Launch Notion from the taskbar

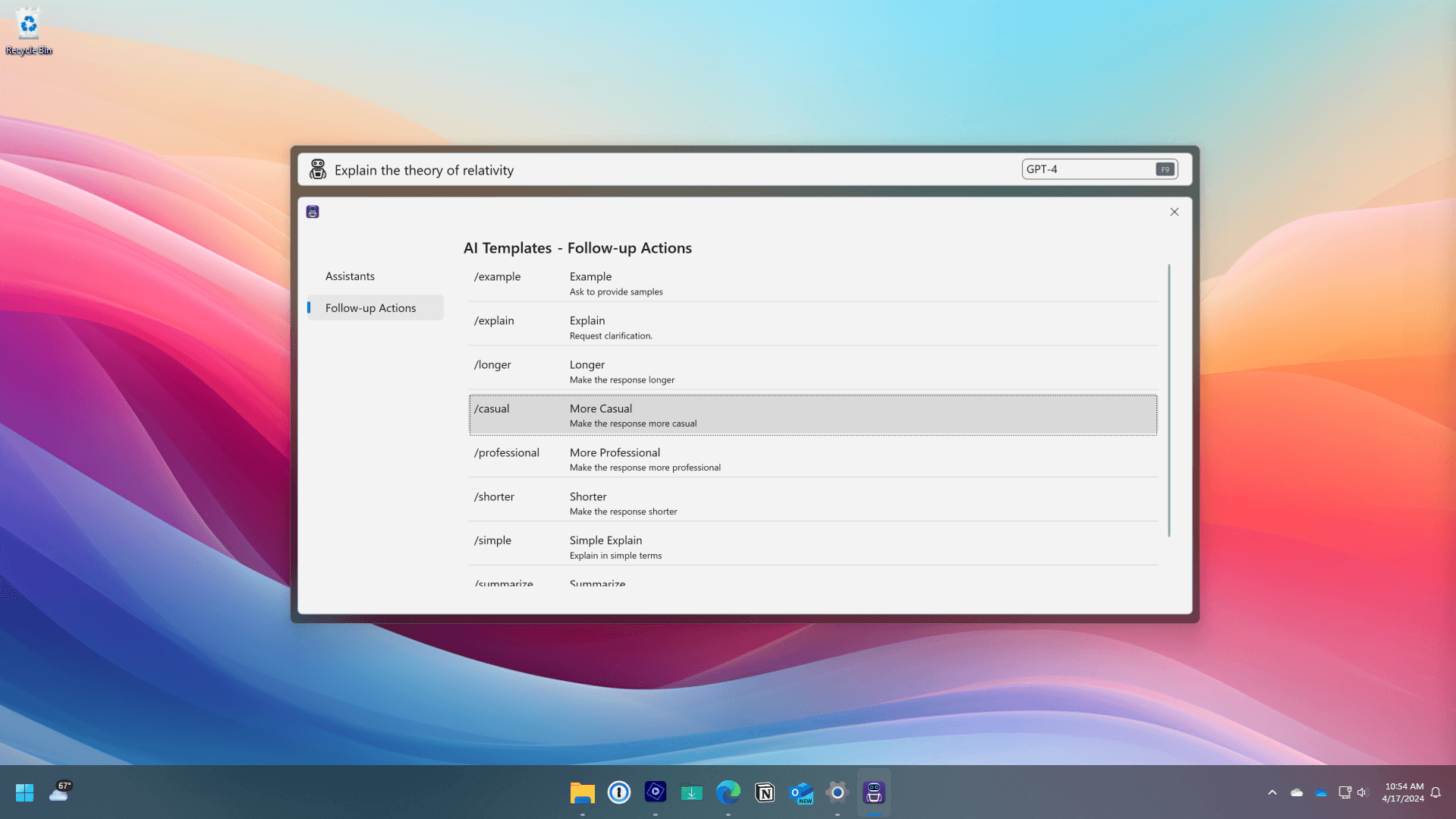[764, 792]
